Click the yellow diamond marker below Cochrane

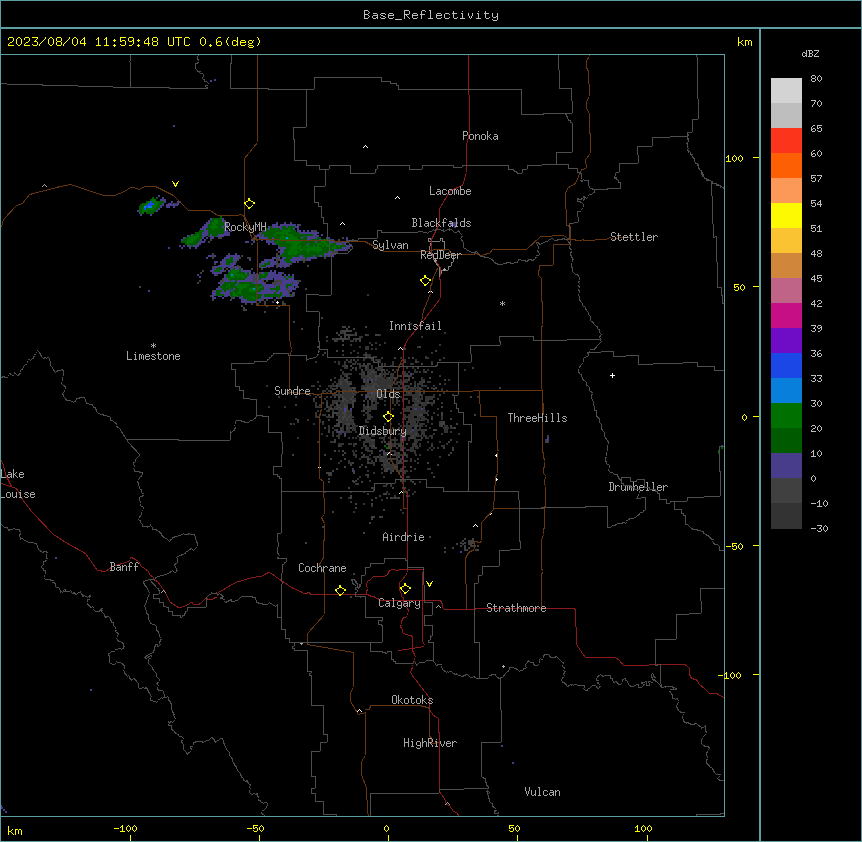(340, 590)
